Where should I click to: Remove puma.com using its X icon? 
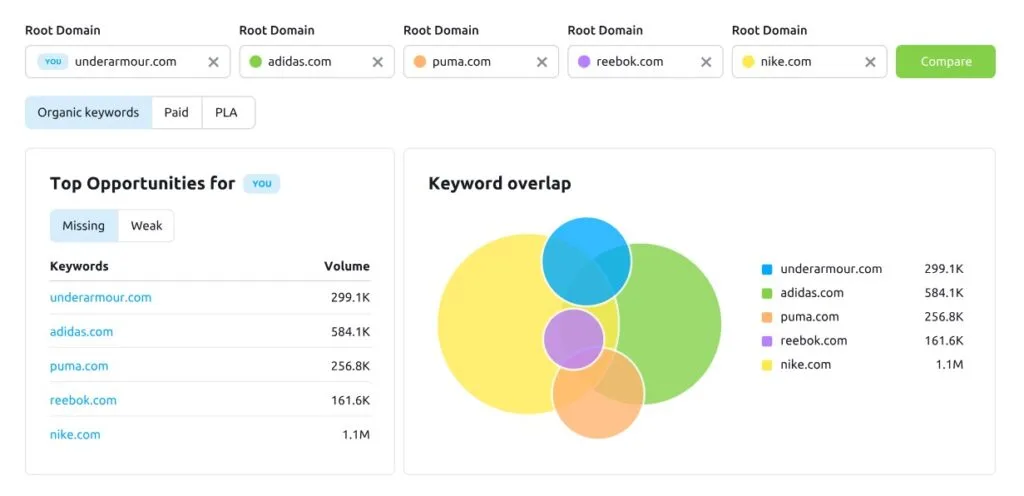tap(542, 62)
